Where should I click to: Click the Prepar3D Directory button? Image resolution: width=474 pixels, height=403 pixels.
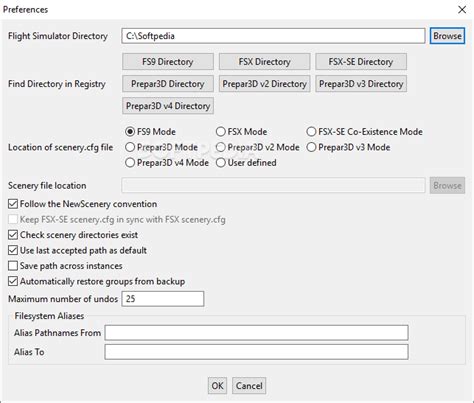[x=168, y=84]
